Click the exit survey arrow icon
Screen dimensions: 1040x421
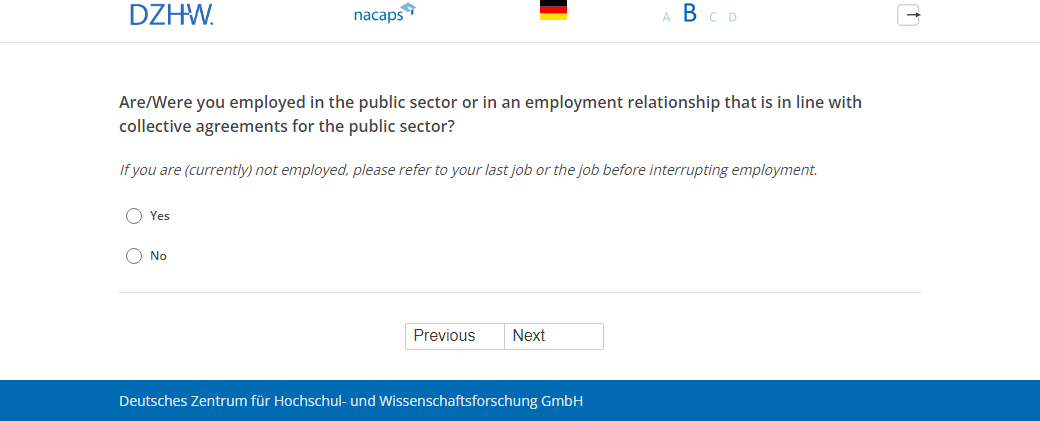[x=908, y=15]
